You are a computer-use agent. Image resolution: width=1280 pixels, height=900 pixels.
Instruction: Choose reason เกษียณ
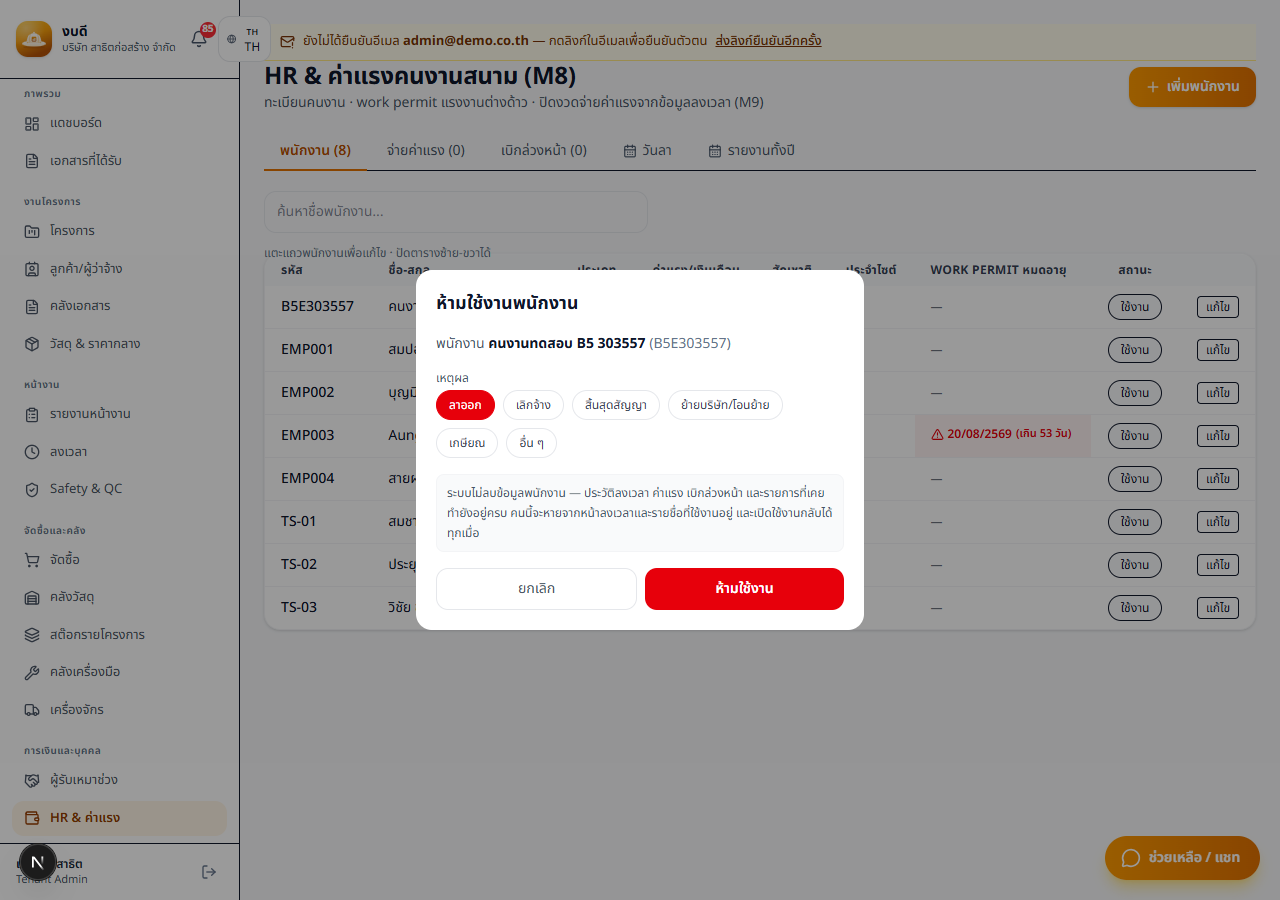(x=467, y=443)
